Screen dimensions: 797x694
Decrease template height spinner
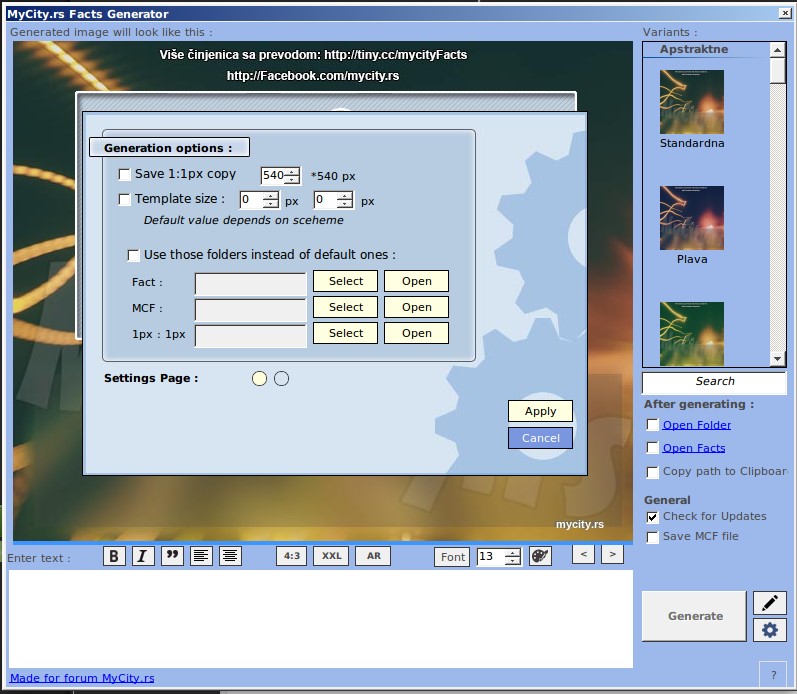(x=345, y=204)
